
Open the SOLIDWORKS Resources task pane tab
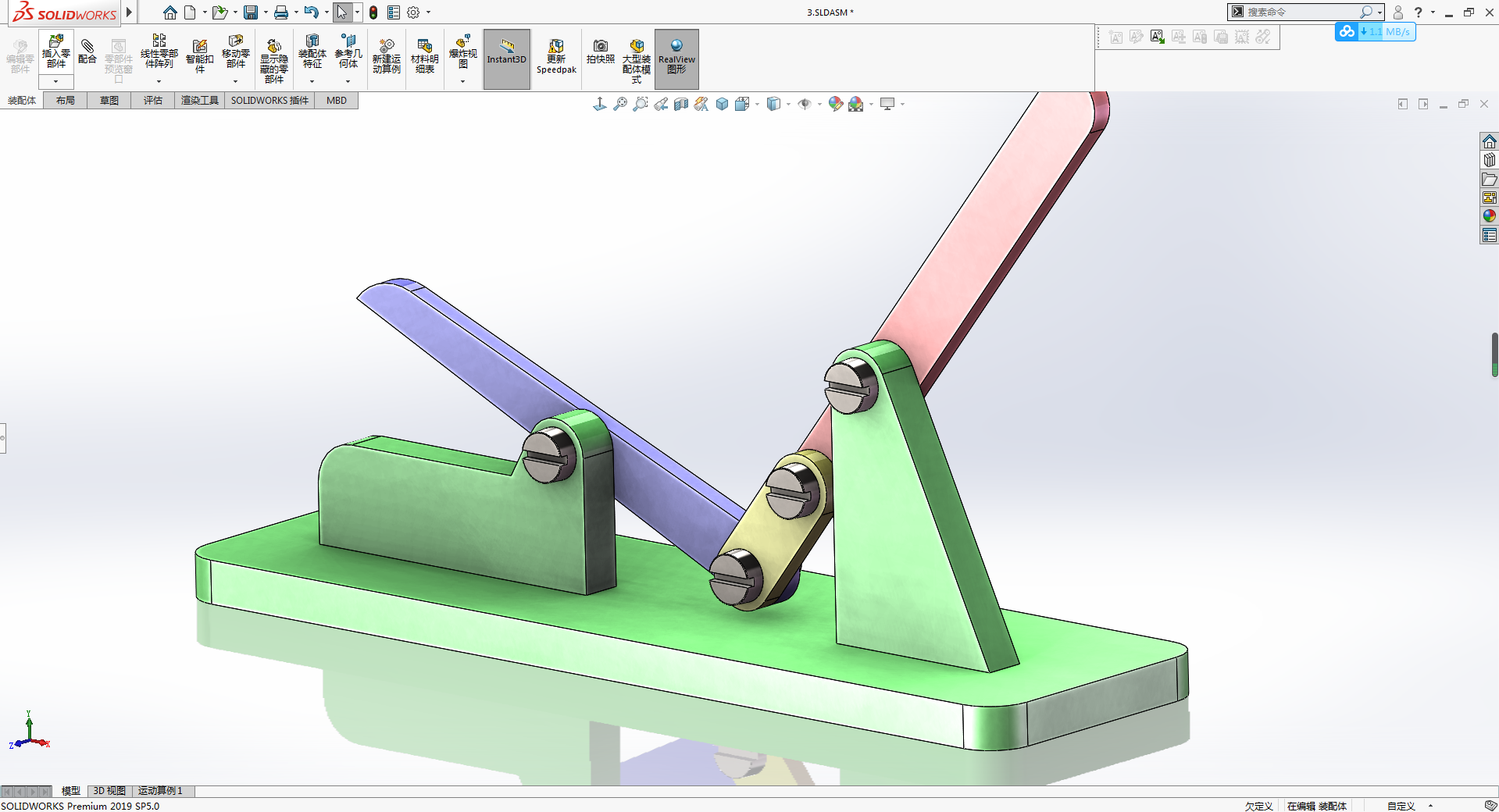point(1490,141)
